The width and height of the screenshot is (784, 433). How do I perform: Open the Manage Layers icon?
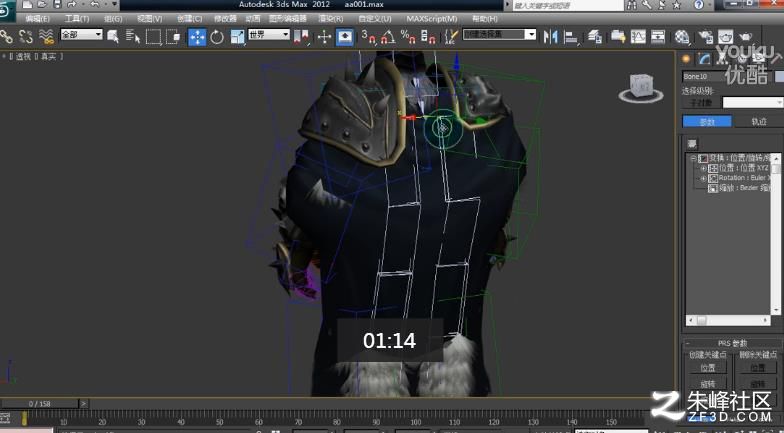tap(594, 36)
